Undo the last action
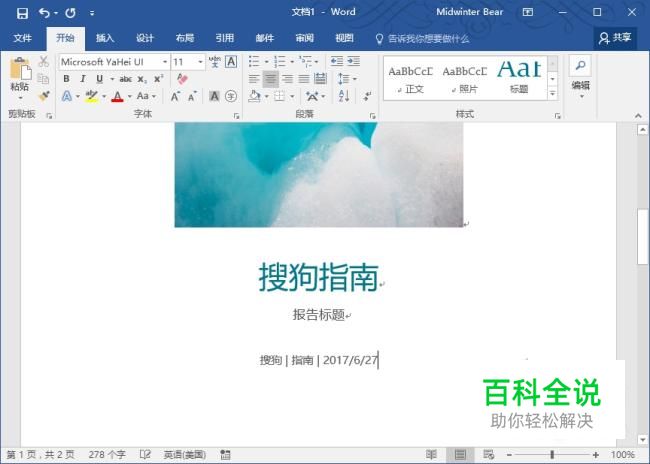 [x=44, y=13]
